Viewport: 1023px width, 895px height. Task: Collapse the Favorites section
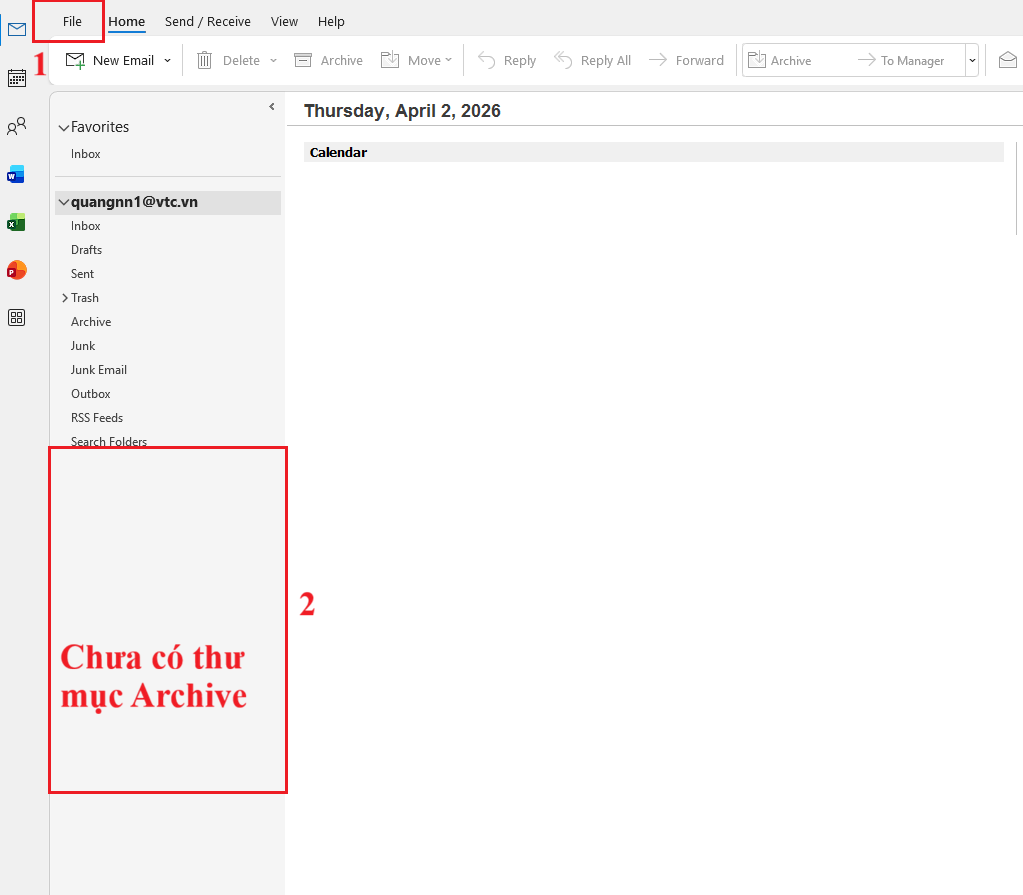point(64,128)
